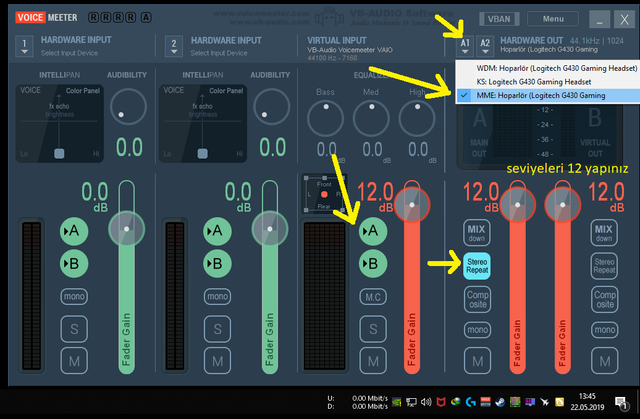This screenshot has width=640, height=419.
Task: Click Audibility knob of Hardware Input 1
Action: click(x=128, y=106)
